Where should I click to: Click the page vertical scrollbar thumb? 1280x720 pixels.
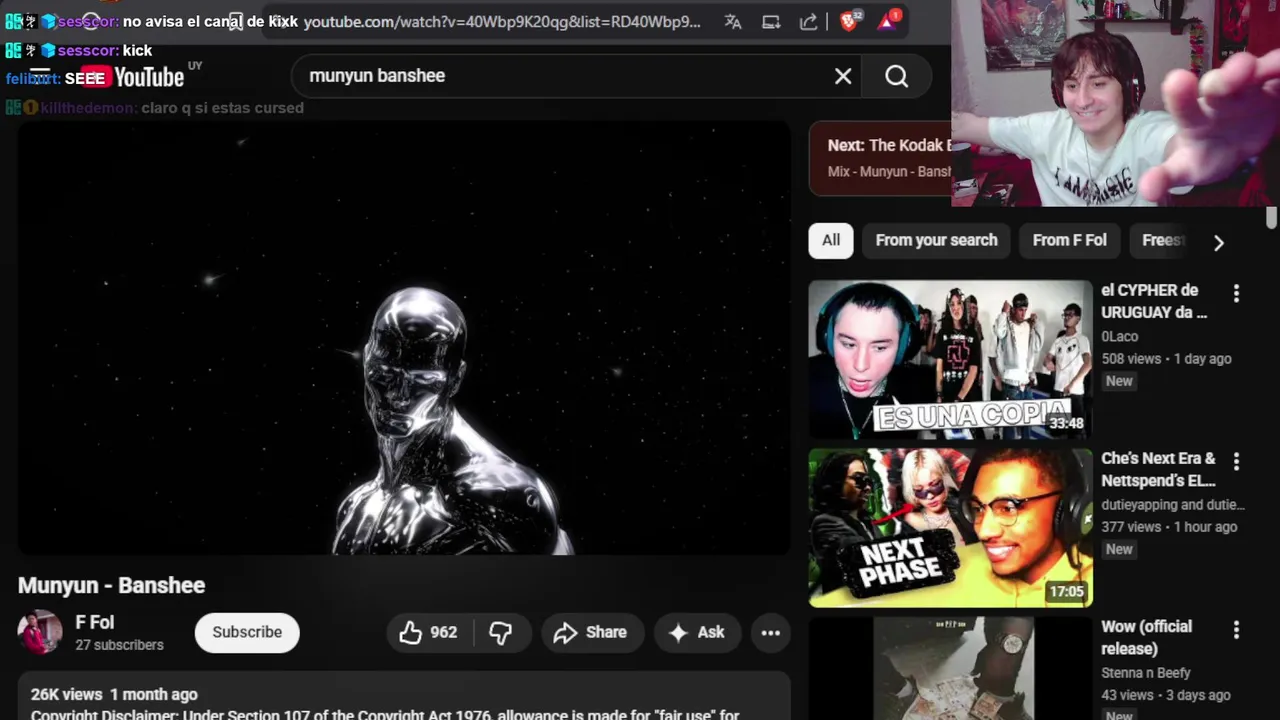1271,218
